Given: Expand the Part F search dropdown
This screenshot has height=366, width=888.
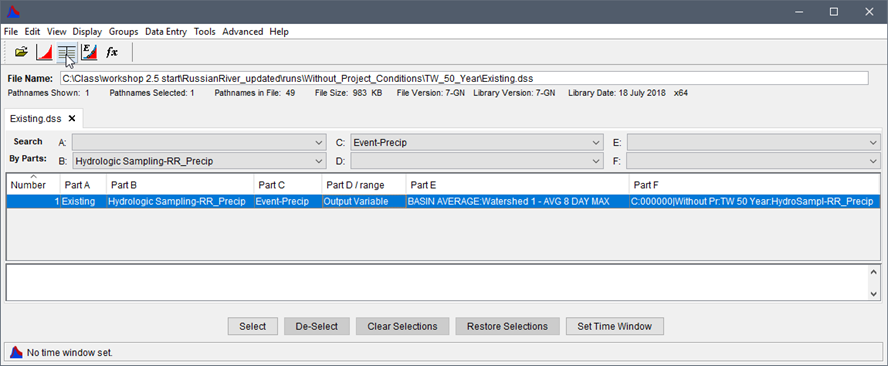Looking at the screenshot, I should (x=873, y=161).
